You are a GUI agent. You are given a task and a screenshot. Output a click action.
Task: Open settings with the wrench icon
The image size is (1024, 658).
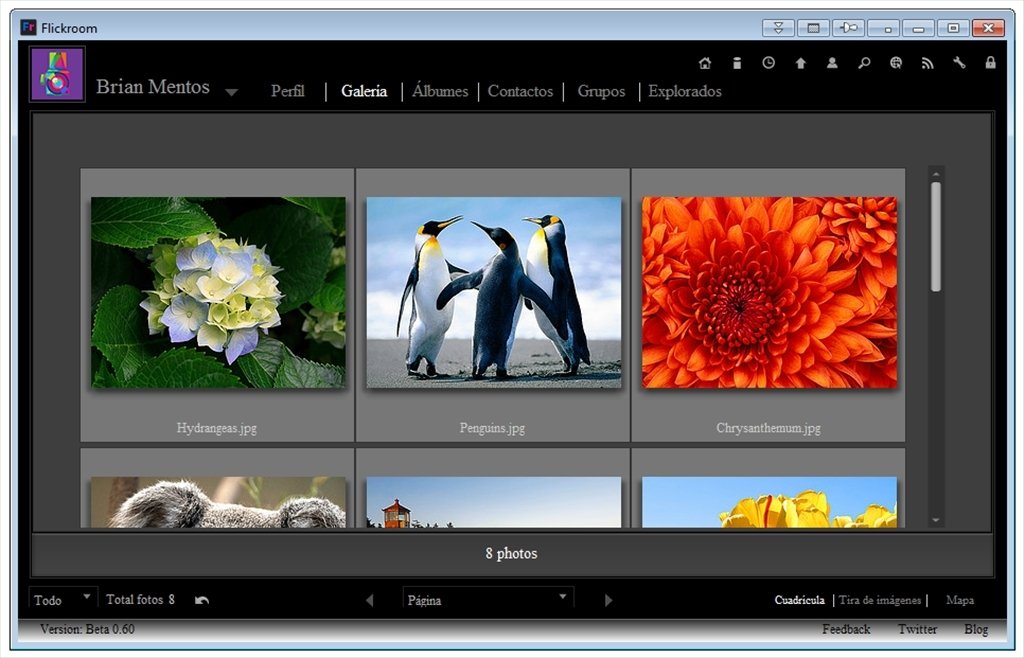[959, 63]
